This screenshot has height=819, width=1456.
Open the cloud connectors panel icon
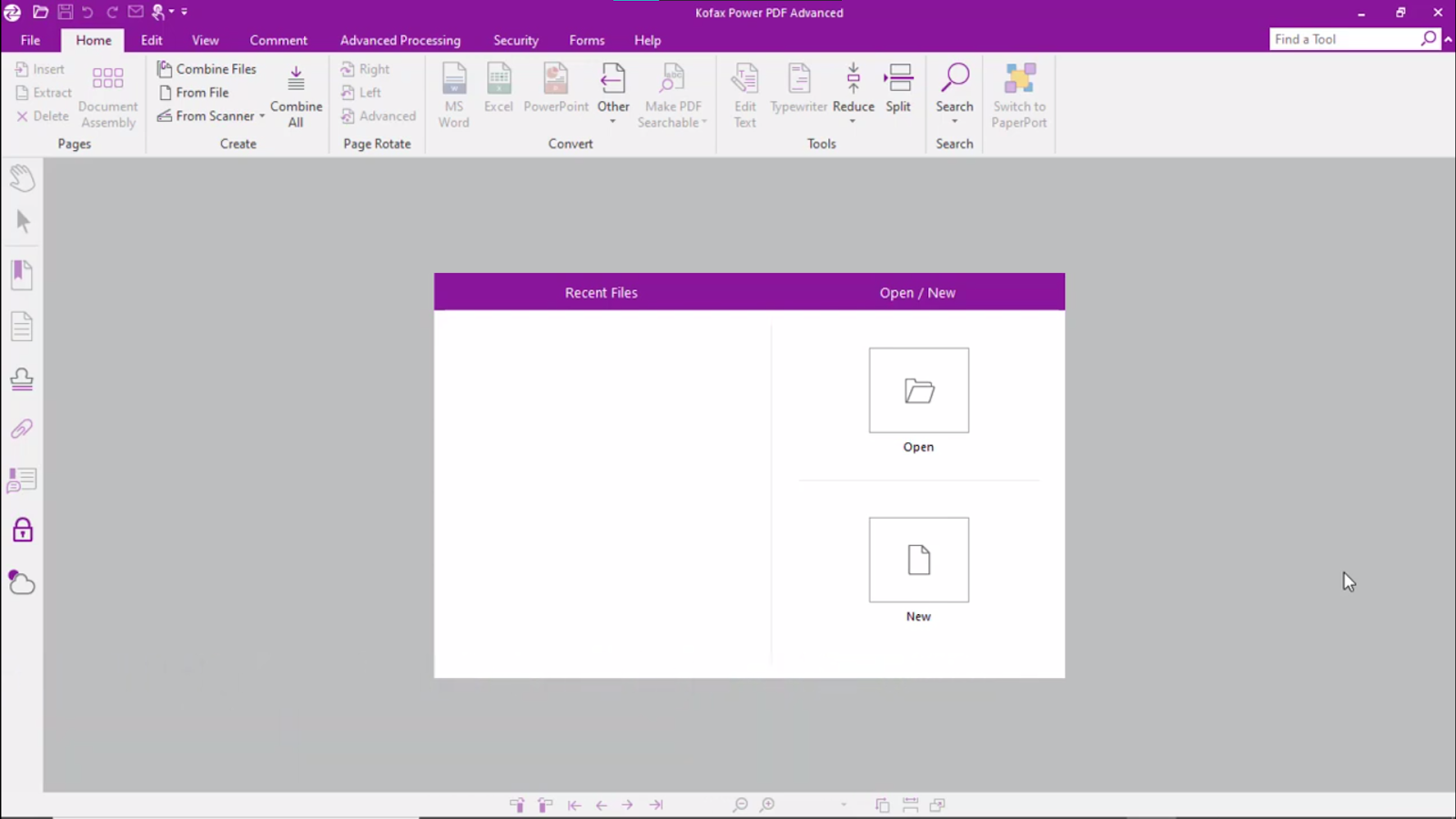[22, 582]
